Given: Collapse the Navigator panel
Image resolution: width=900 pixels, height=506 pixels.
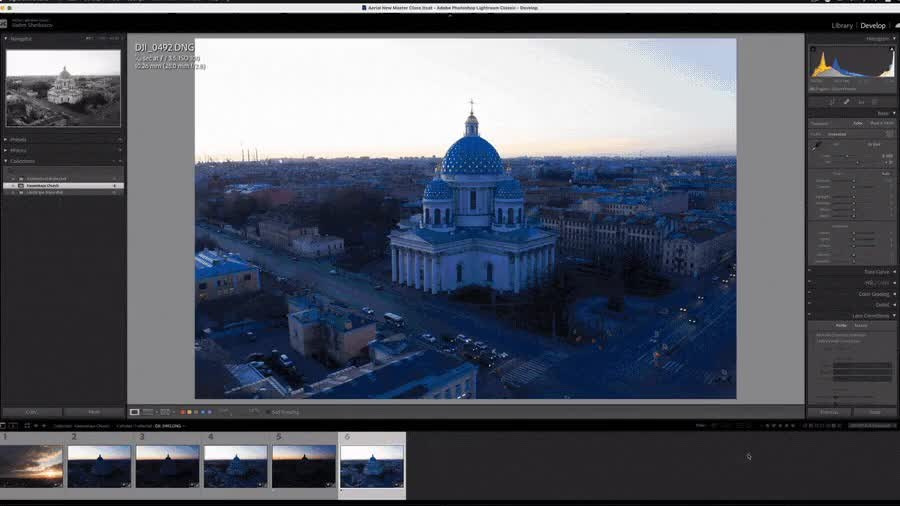Looking at the screenshot, I should click(x=6, y=38).
